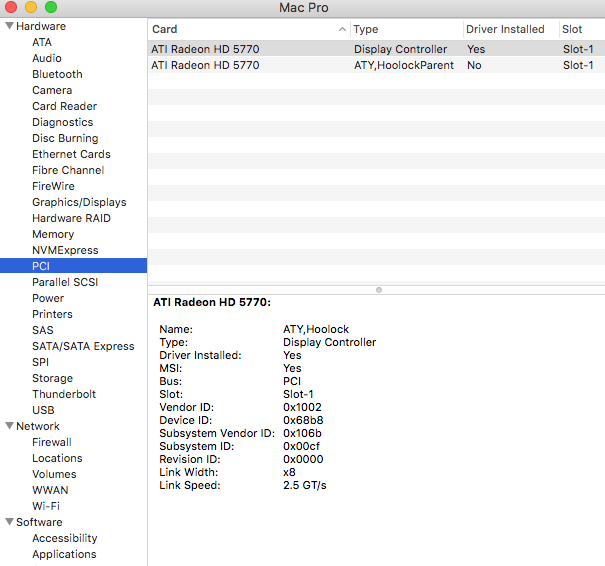Select Wi-Fi under Network
605x566 pixels.
tap(46, 506)
